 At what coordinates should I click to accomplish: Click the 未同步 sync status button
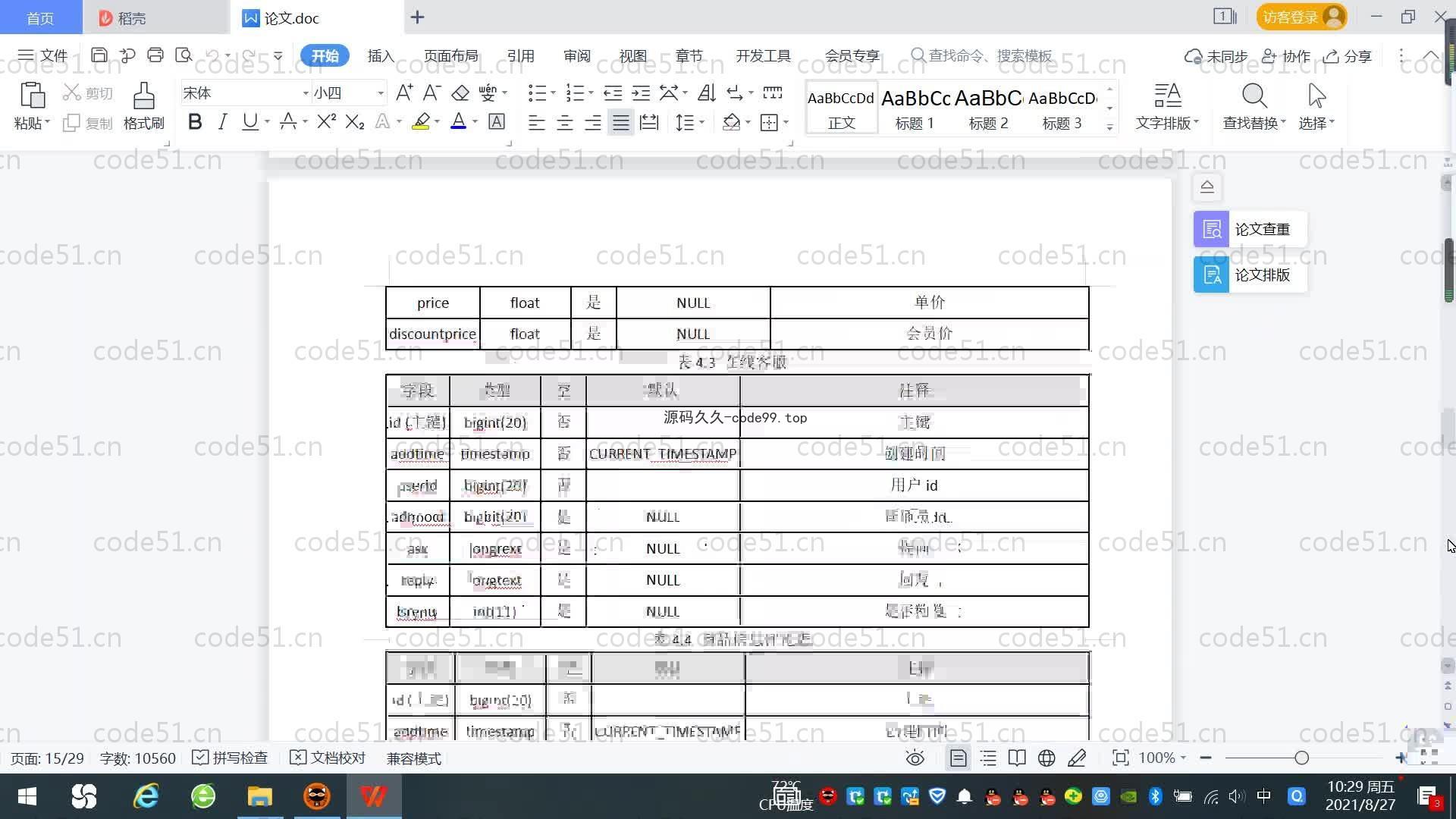(x=1216, y=56)
